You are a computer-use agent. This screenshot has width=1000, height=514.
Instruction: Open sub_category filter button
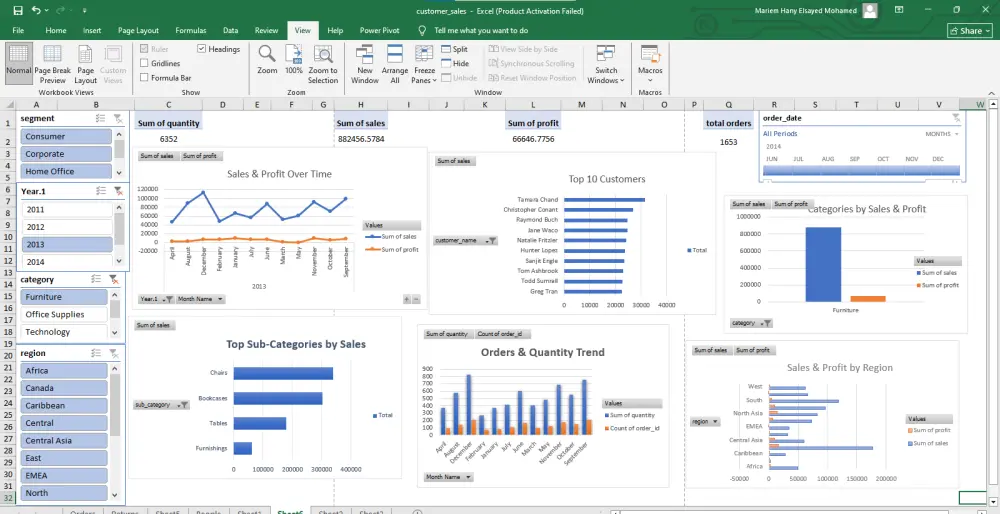pyautogui.click(x=161, y=404)
